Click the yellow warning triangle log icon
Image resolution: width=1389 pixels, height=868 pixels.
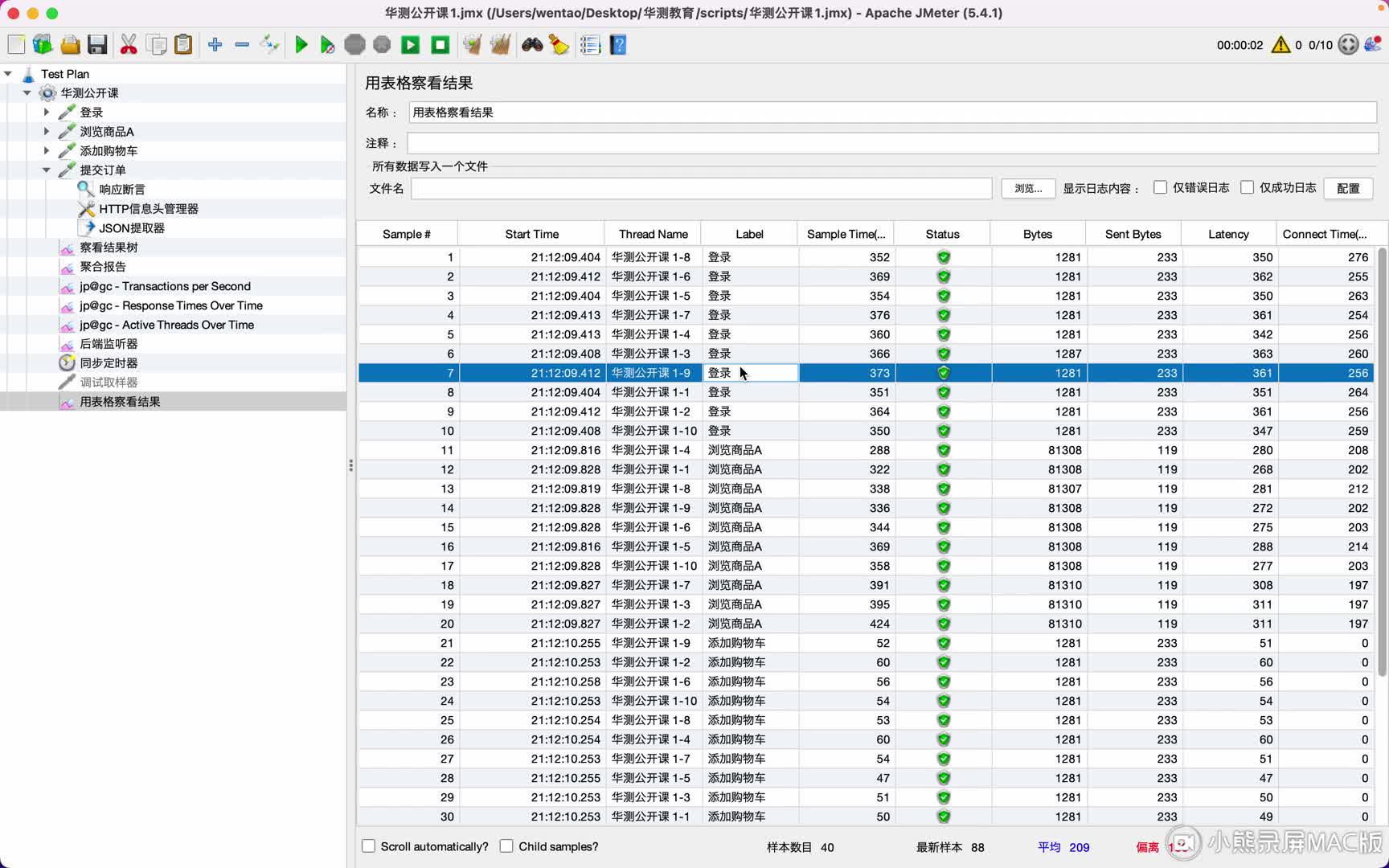point(1280,45)
